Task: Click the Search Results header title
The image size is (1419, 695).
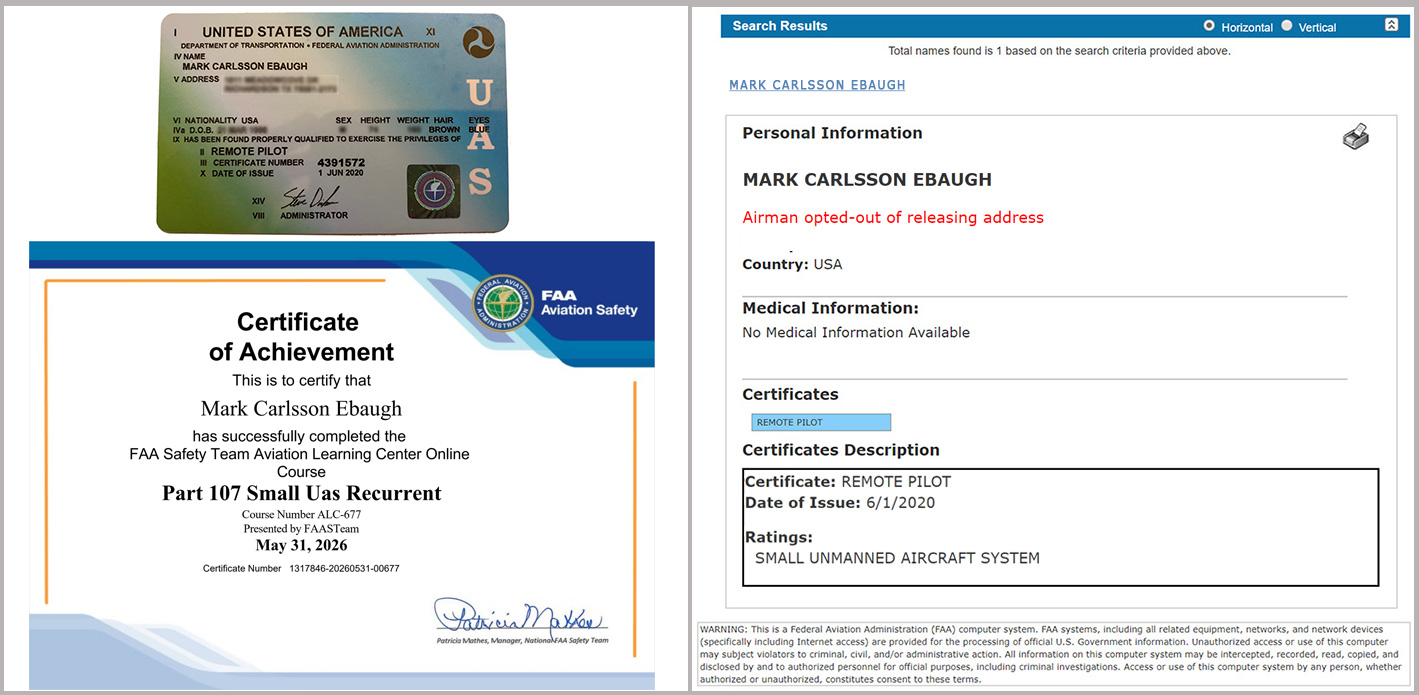Action: click(x=780, y=26)
